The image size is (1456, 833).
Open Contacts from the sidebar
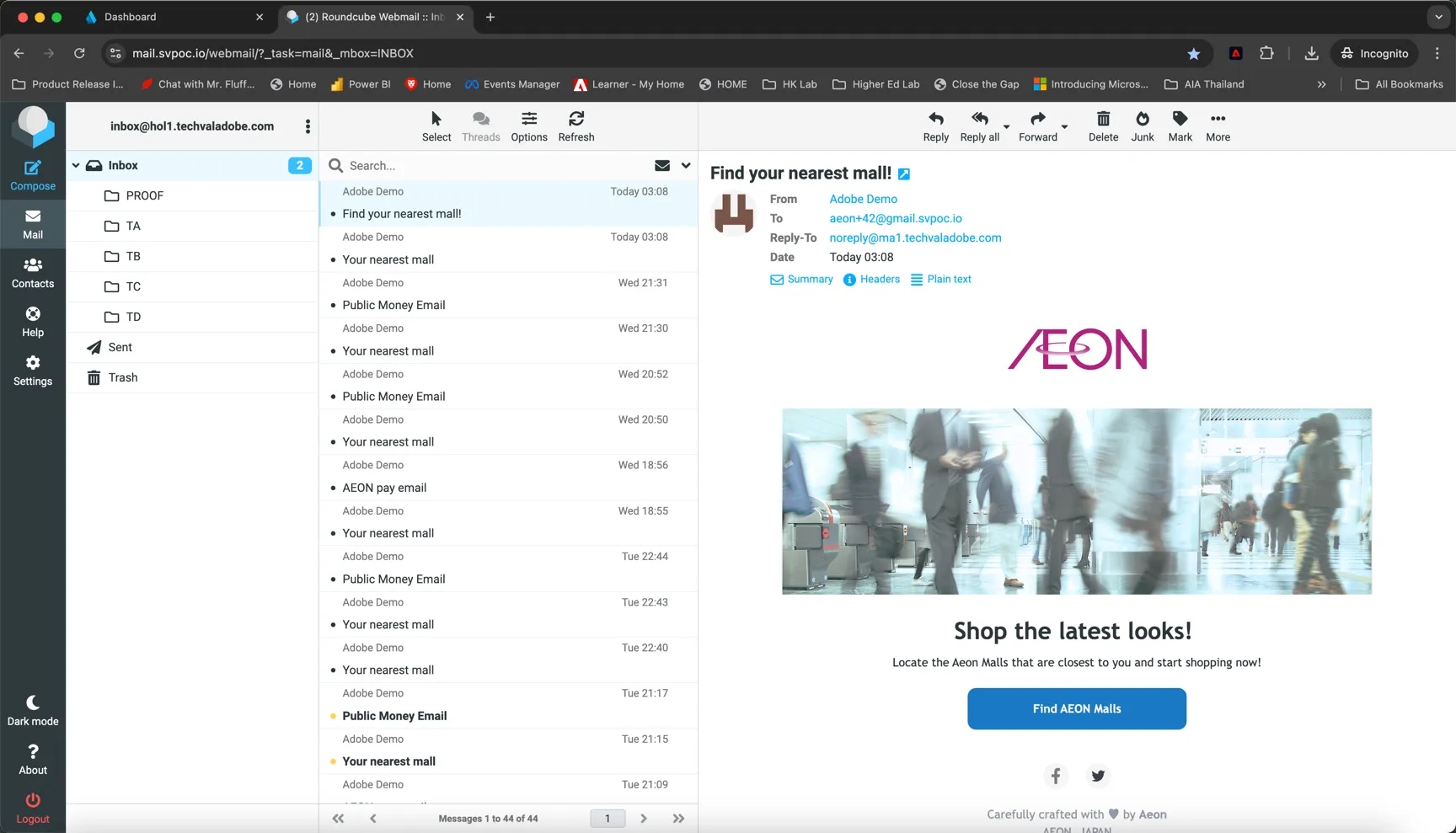tap(33, 273)
